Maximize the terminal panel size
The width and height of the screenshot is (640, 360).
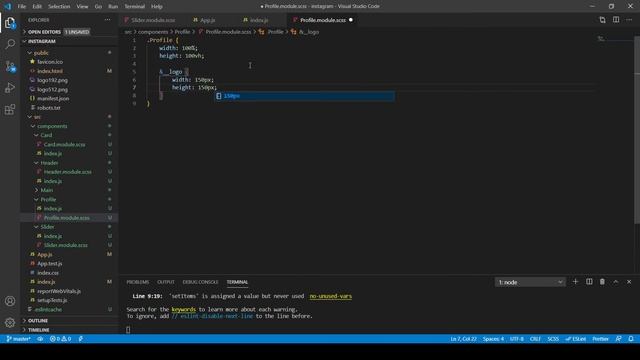[x=616, y=282]
